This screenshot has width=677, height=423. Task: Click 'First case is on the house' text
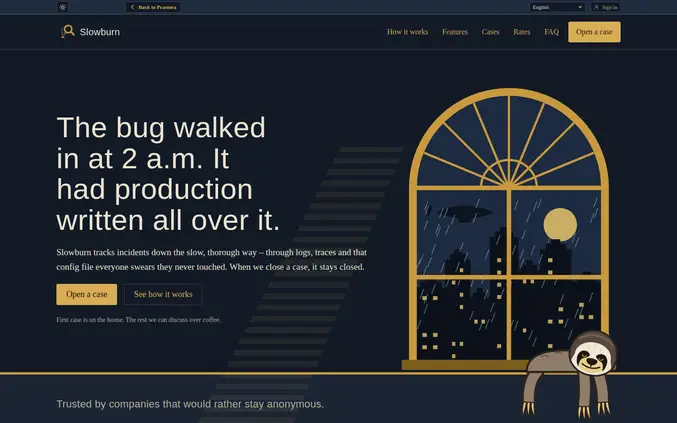pos(138,320)
